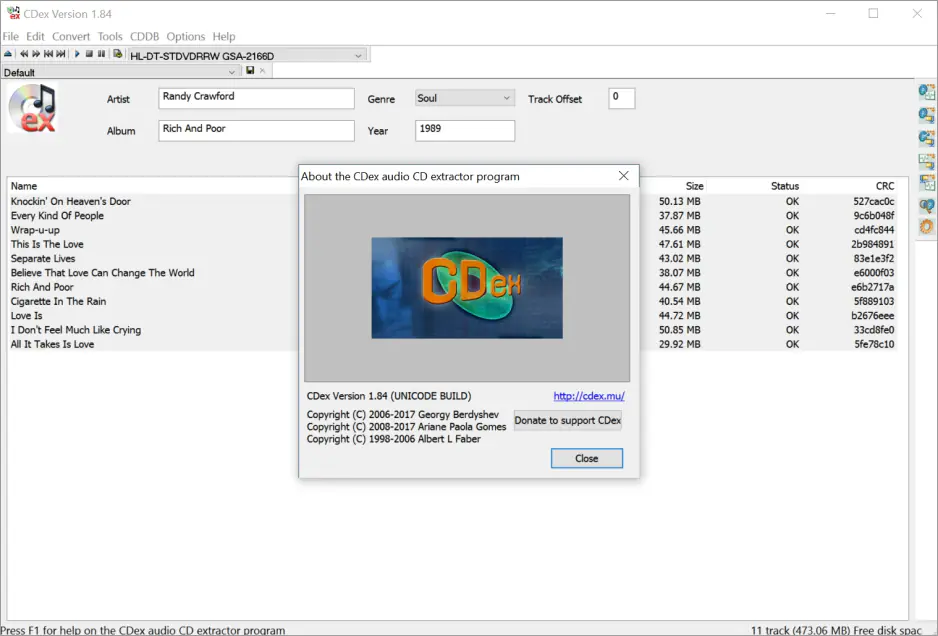Click the delete profile X icon
Image resolution: width=938 pixels, height=636 pixels.
(263, 71)
